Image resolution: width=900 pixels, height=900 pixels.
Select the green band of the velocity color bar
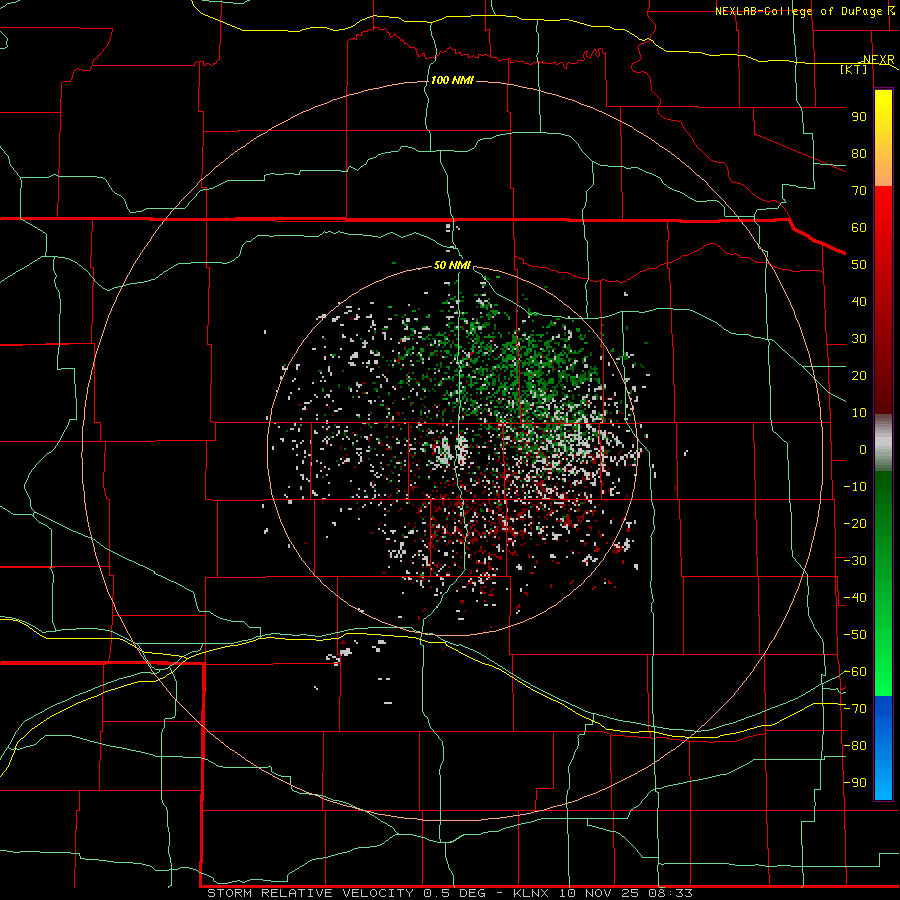tap(883, 583)
